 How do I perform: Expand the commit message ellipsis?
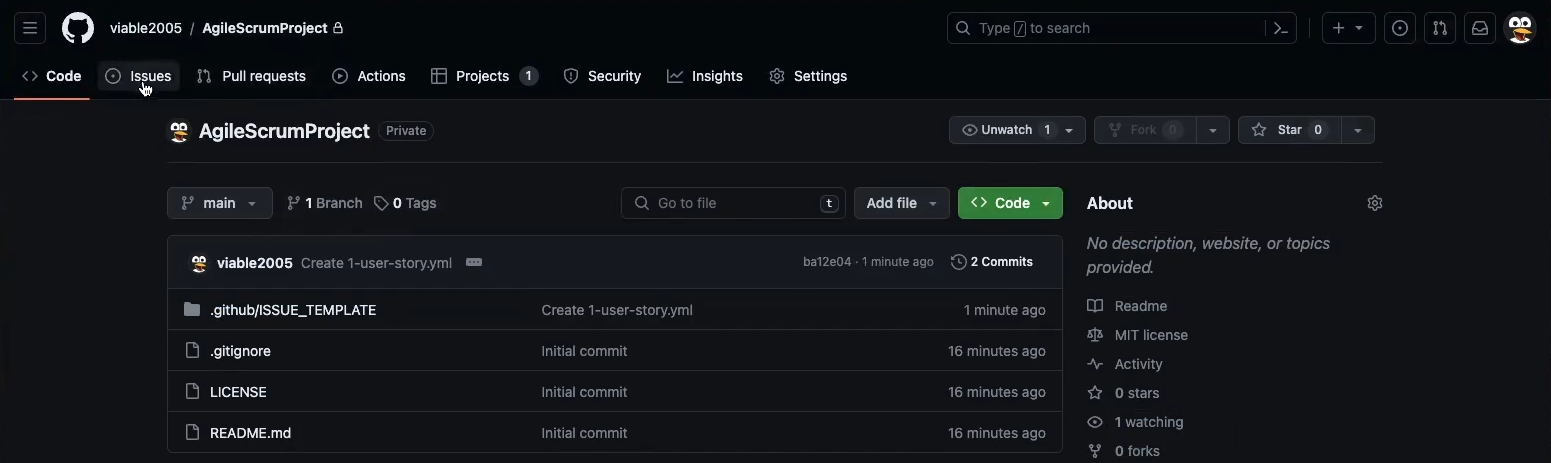(x=474, y=262)
